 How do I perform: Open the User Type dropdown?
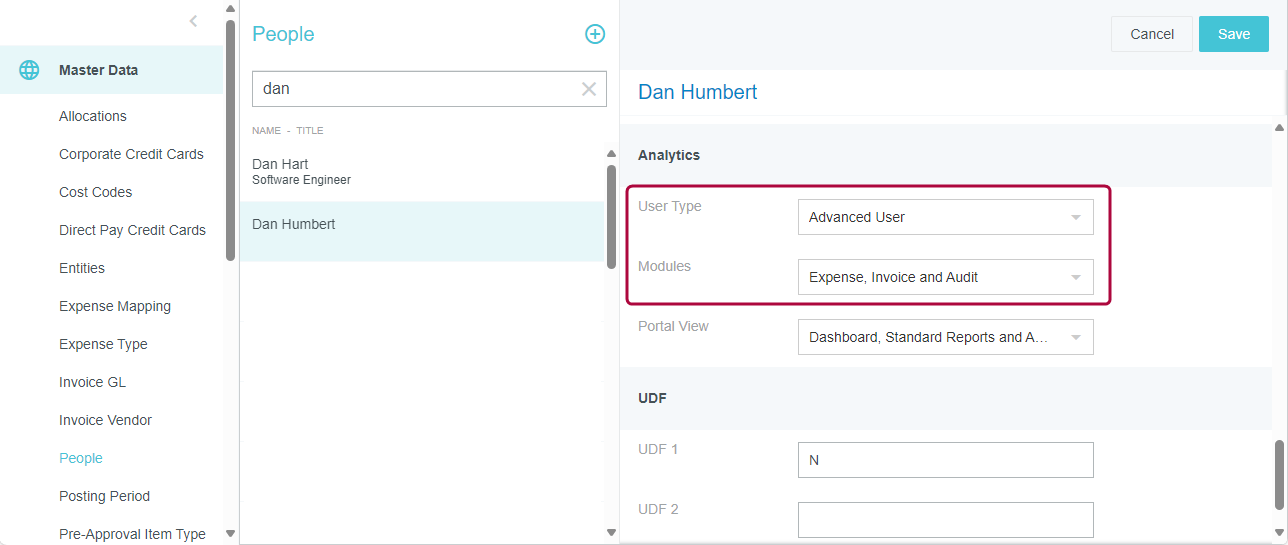point(945,217)
